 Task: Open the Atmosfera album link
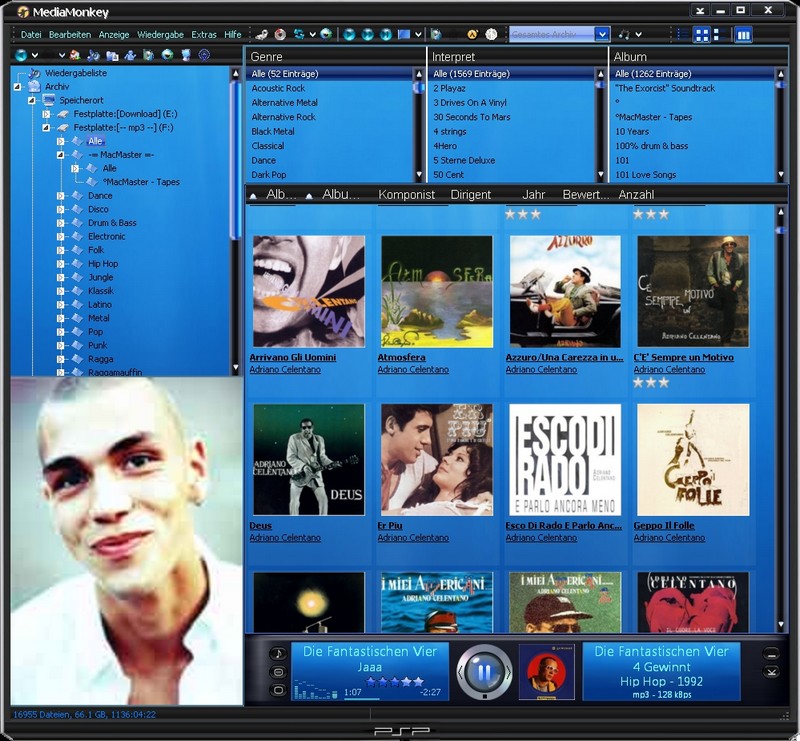(402, 357)
